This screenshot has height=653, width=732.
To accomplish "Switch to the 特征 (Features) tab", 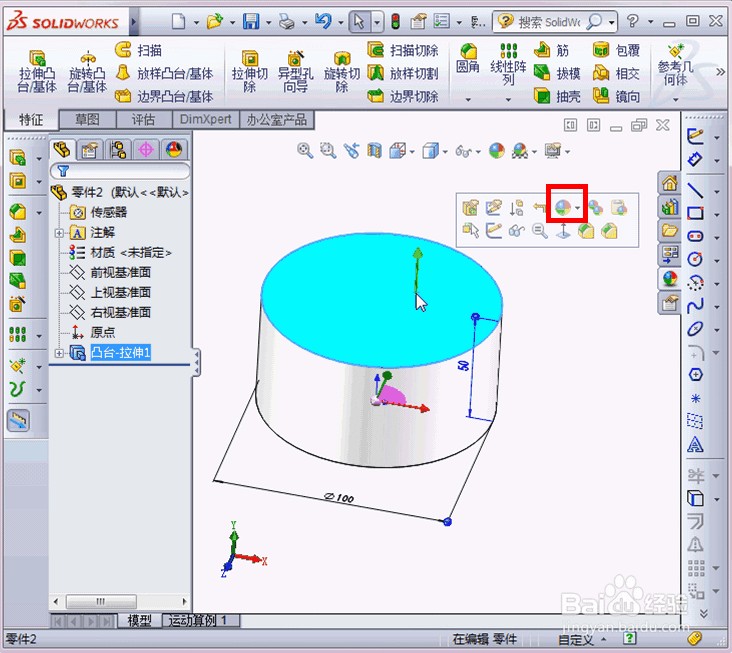I will [31, 120].
